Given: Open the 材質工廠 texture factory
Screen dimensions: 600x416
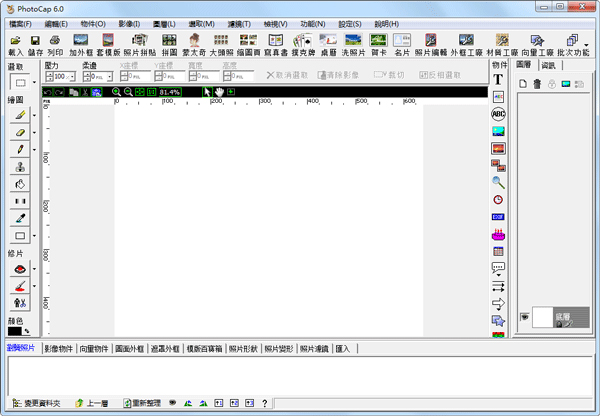Looking at the screenshot, I should [502, 45].
